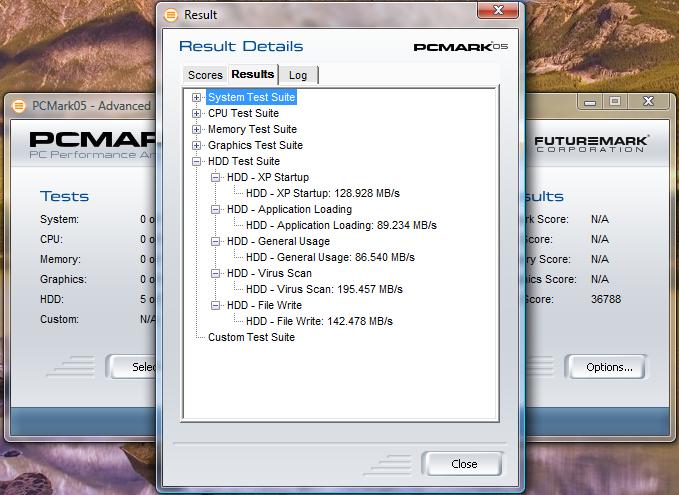The image size is (679, 495).
Task: Click the Futuremark Corporation logo
Action: (591, 144)
